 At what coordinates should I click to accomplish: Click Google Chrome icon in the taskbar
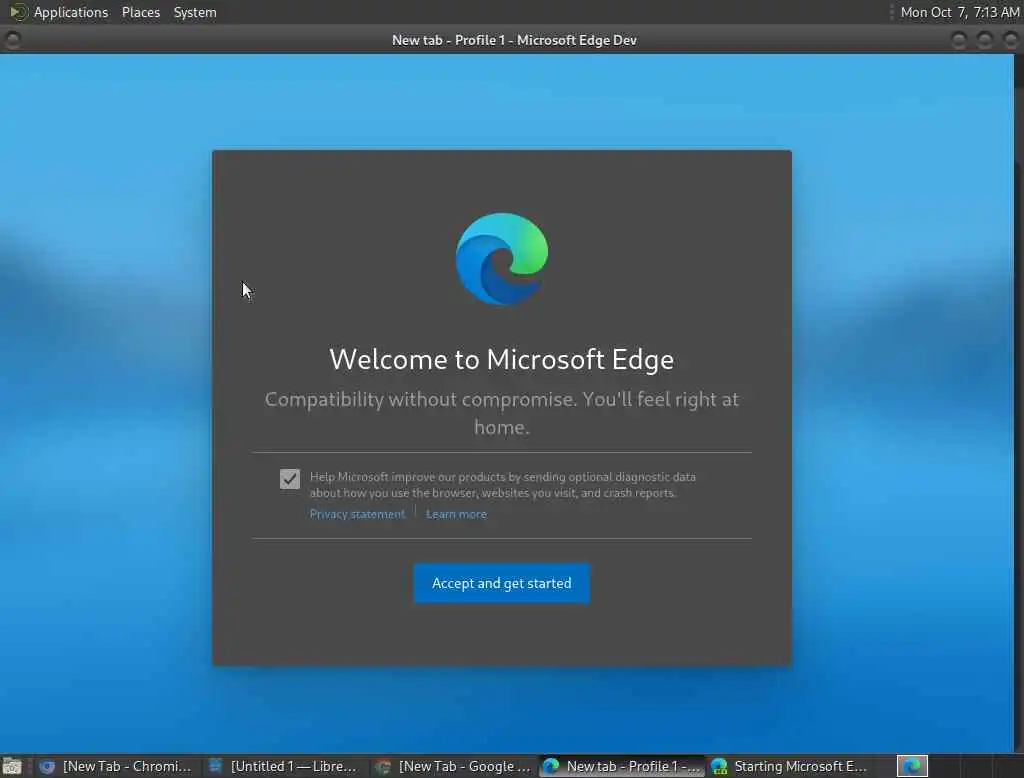point(383,766)
